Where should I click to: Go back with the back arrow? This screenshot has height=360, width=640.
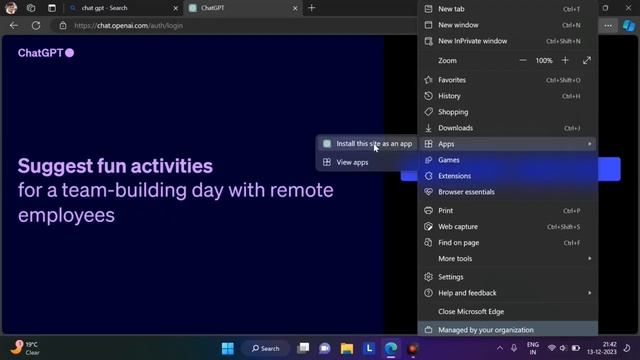(x=14, y=26)
